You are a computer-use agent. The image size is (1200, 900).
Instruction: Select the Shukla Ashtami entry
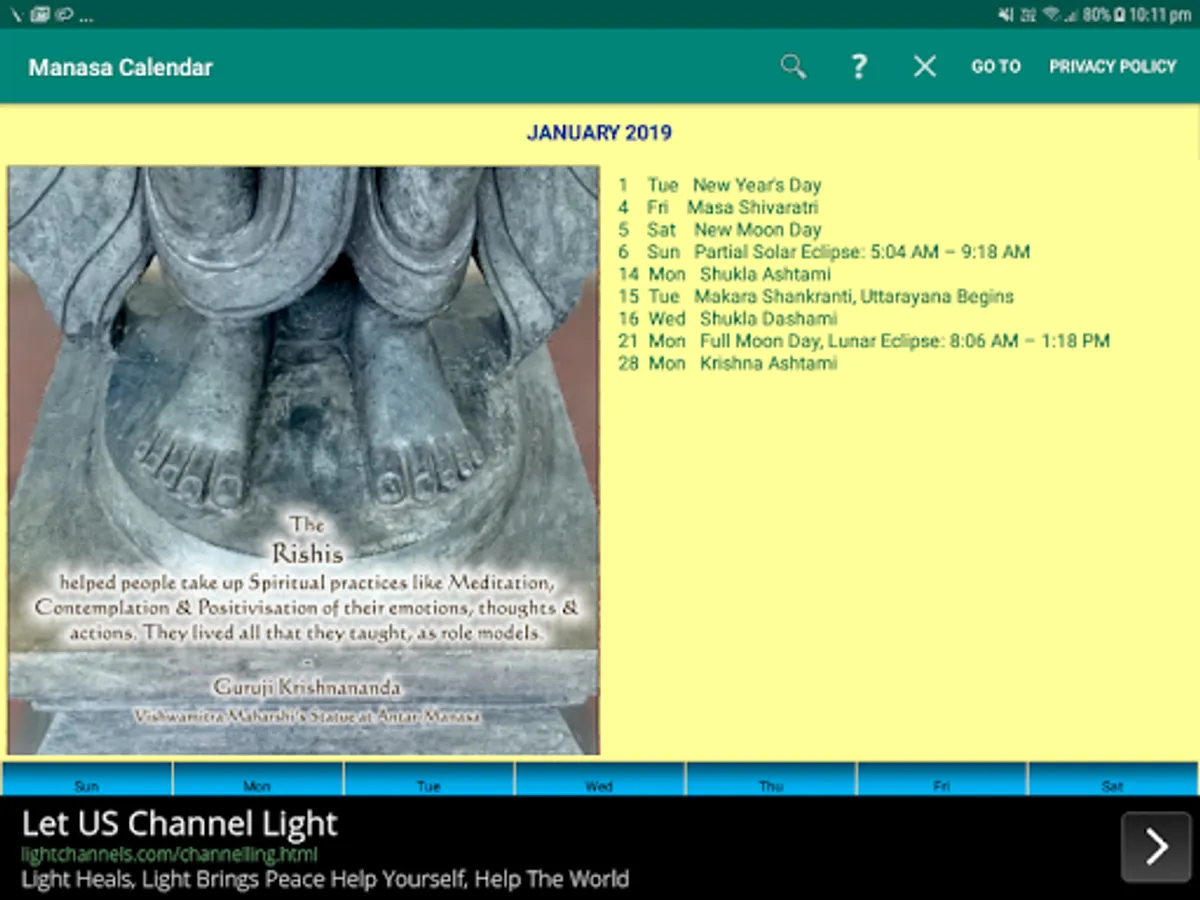(725, 274)
